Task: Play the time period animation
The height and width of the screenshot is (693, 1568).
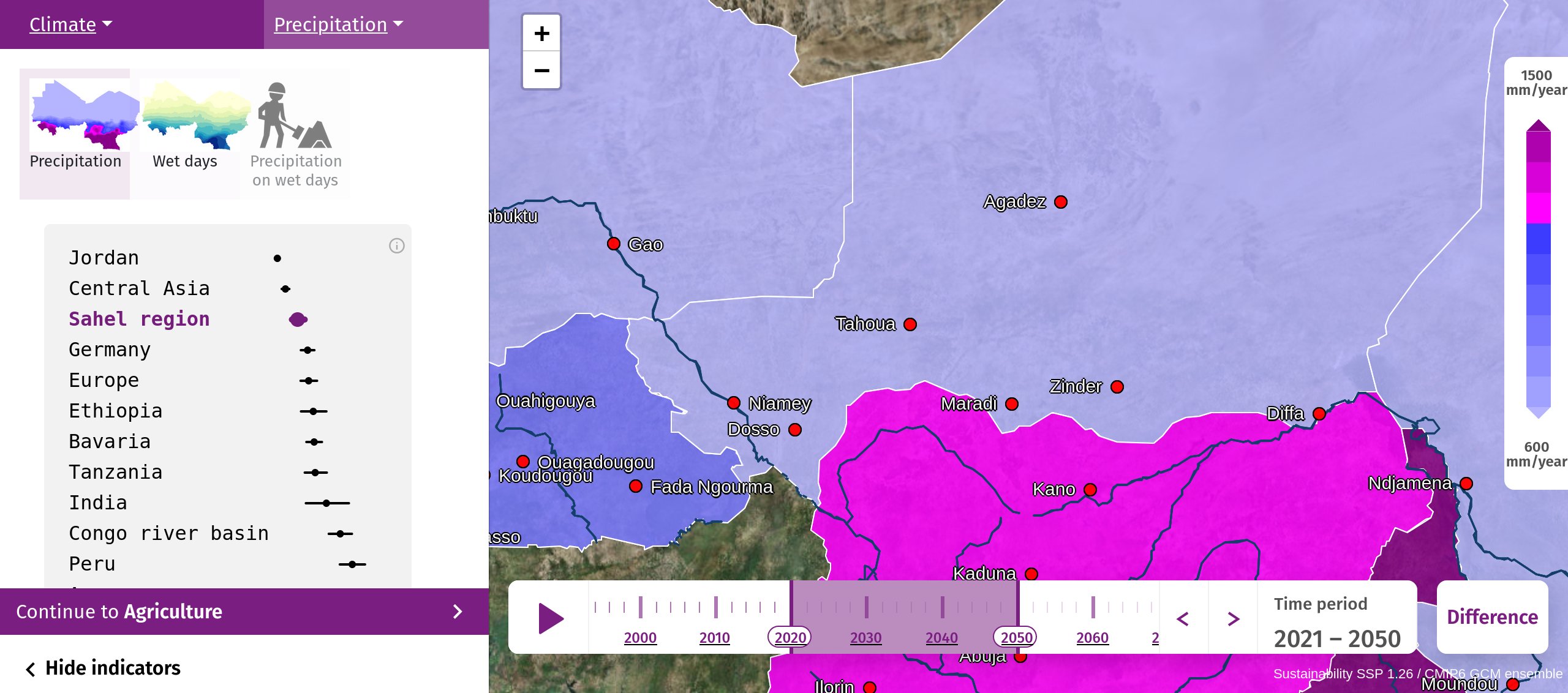Action: click(550, 618)
